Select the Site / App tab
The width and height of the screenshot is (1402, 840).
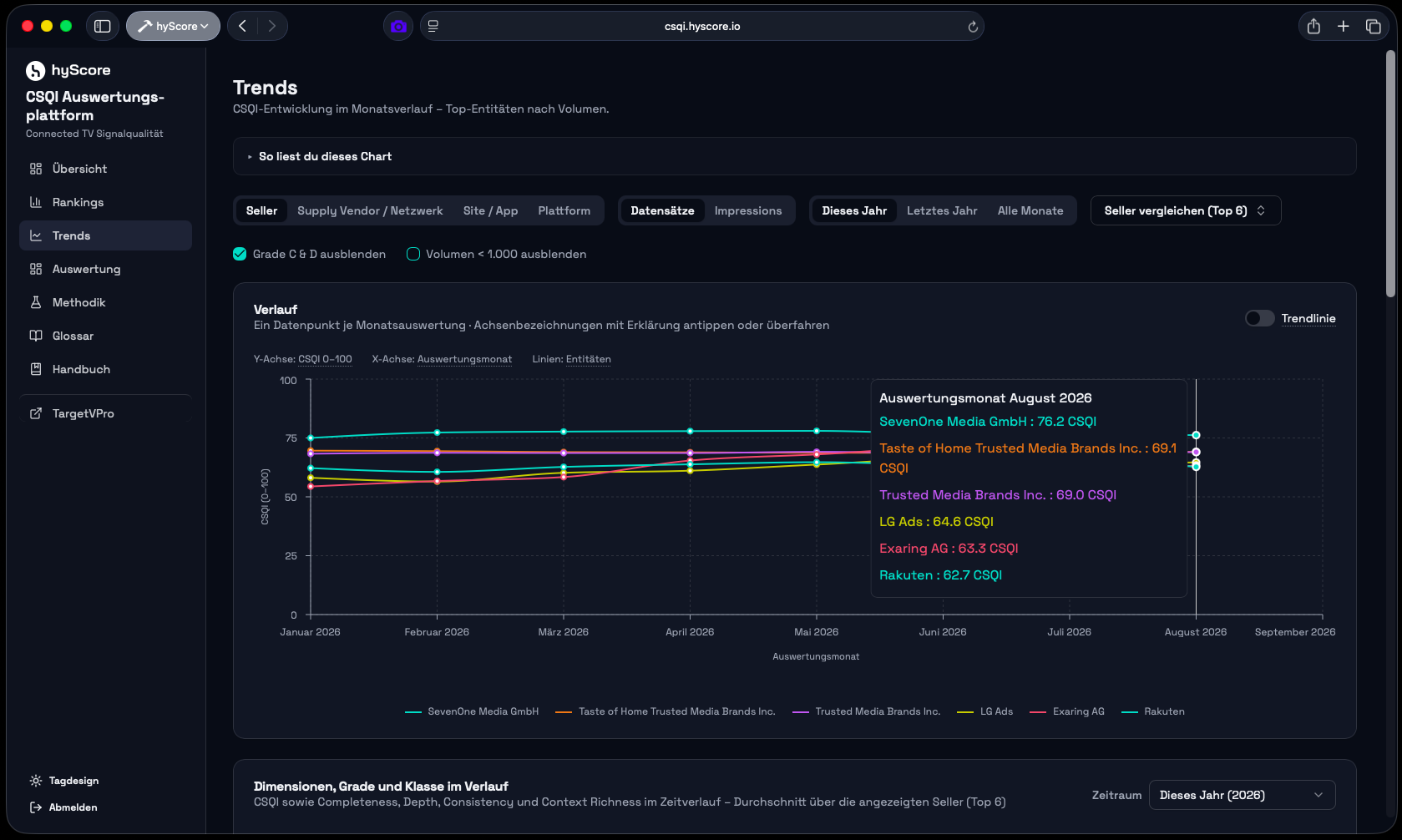(490, 210)
